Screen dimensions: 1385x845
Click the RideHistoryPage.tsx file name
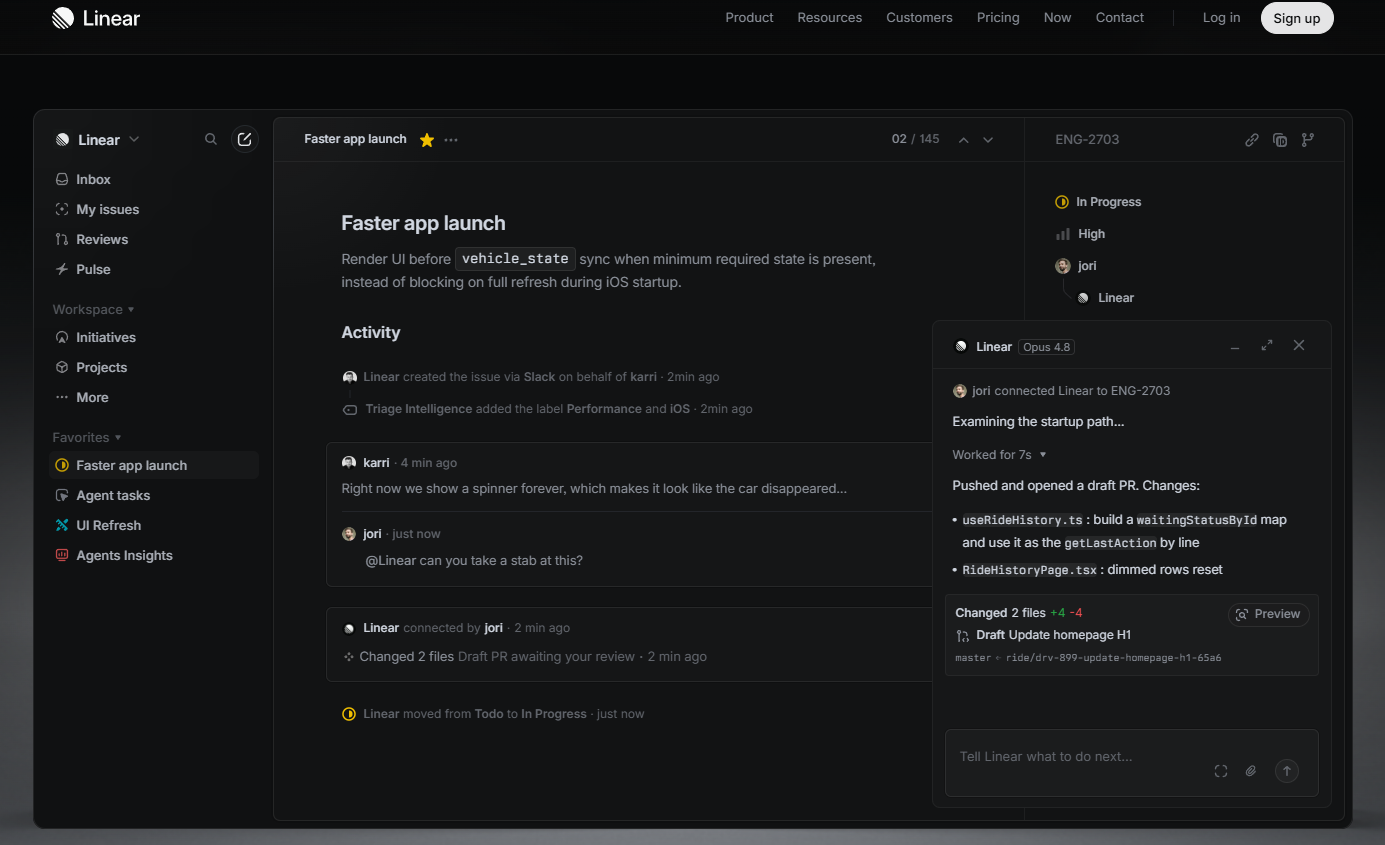(1029, 570)
